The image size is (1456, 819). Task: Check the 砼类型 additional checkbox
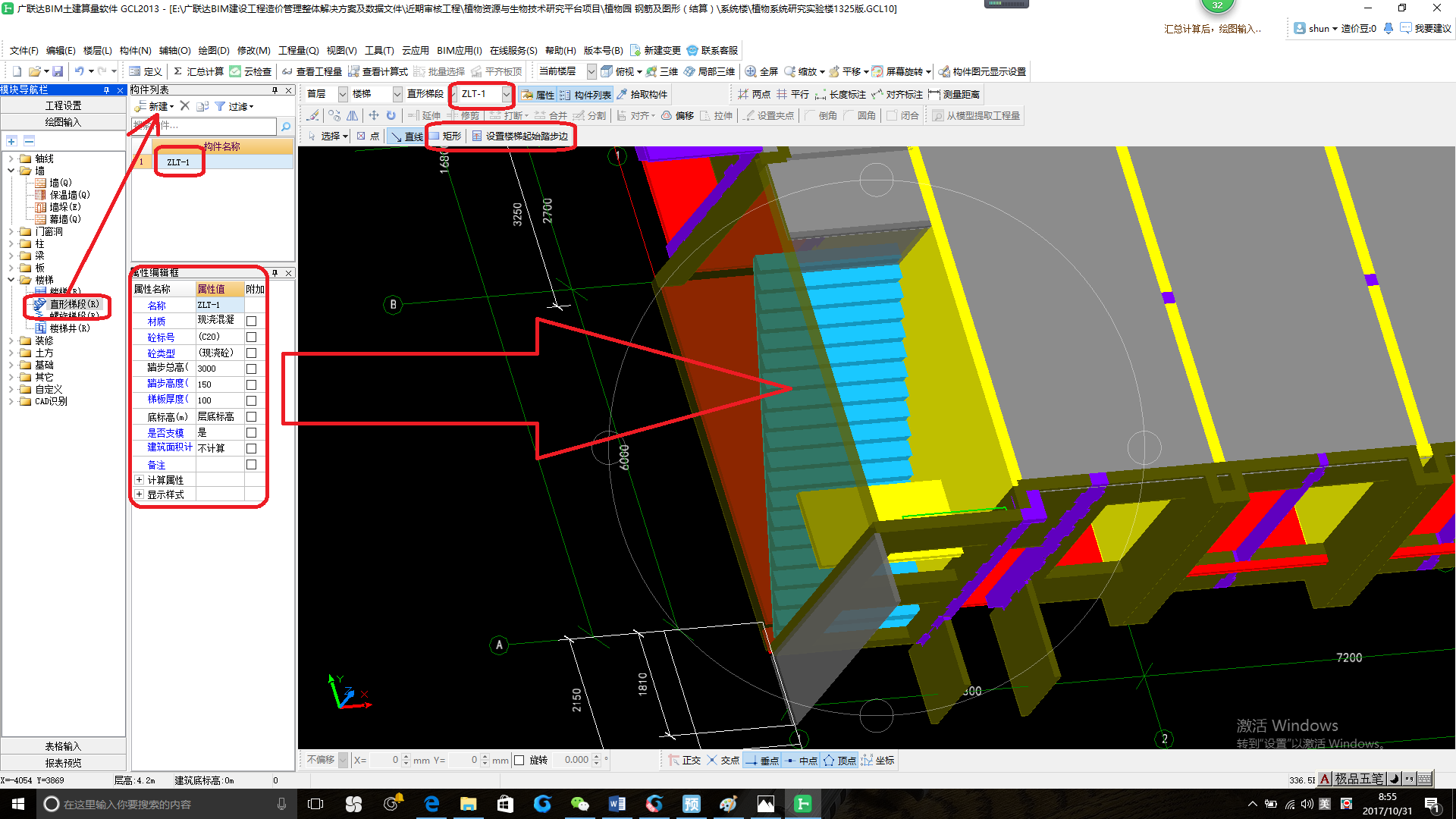coord(252,353)
